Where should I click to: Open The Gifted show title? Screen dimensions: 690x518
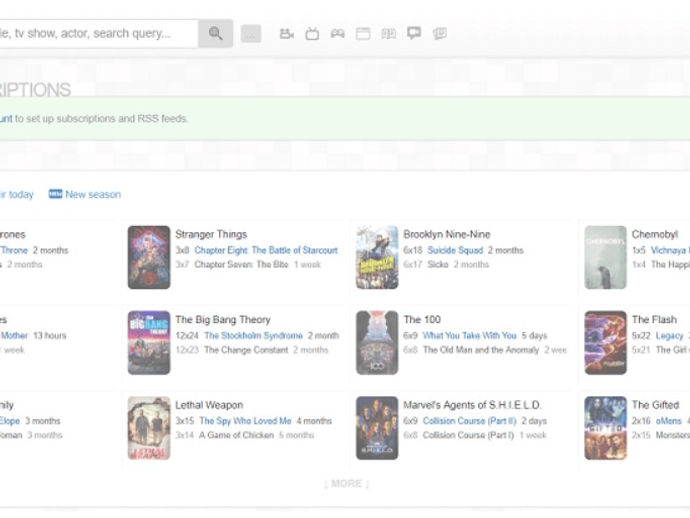[656, 405]
